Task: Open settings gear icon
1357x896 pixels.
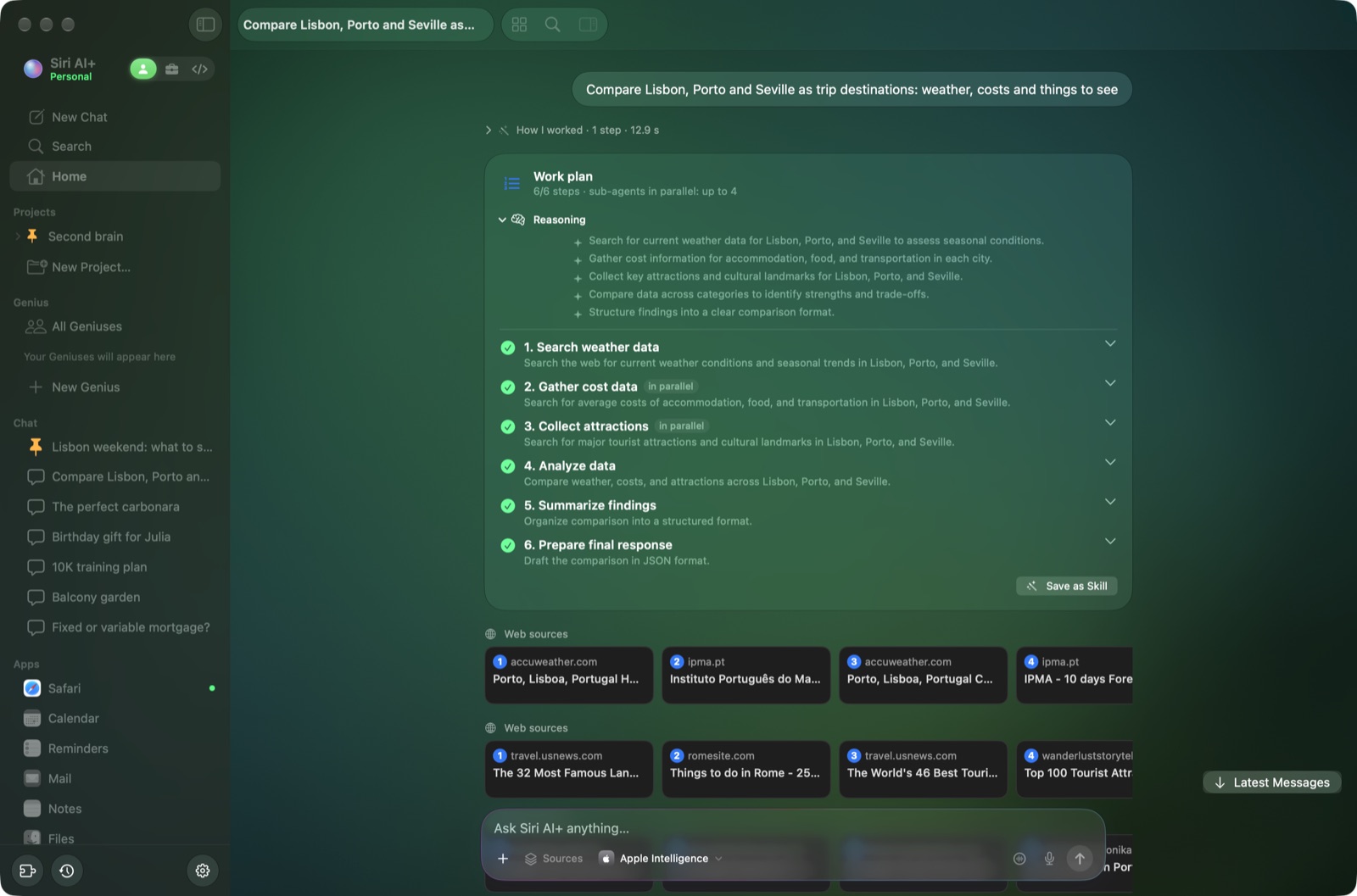Action: pos(203,871)
